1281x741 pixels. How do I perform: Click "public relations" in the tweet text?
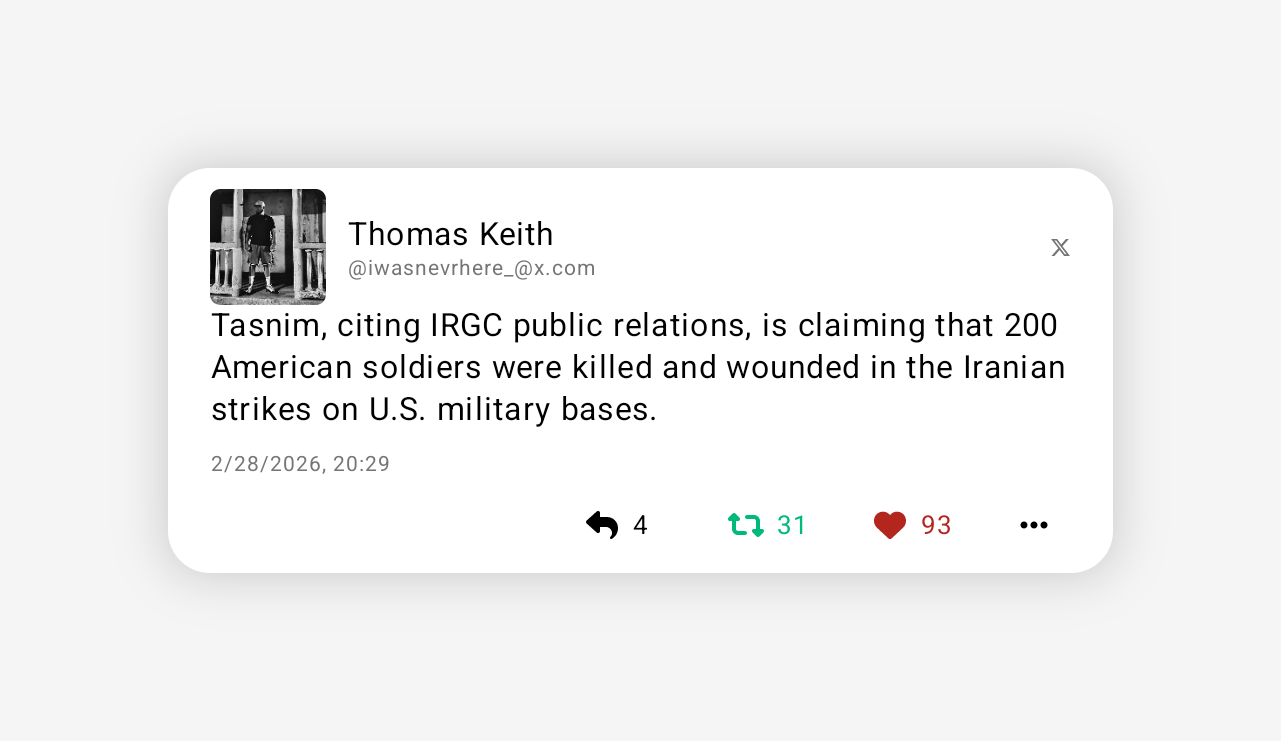635,327
